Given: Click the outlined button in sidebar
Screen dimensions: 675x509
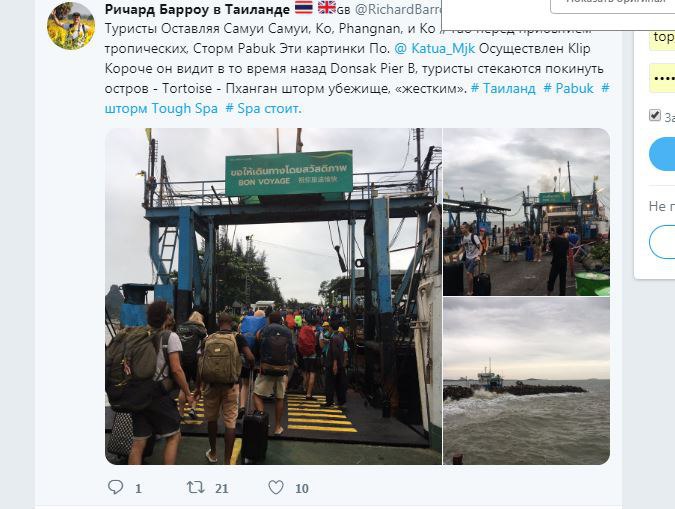Looking at the screenshot, I should click(662, 242).
